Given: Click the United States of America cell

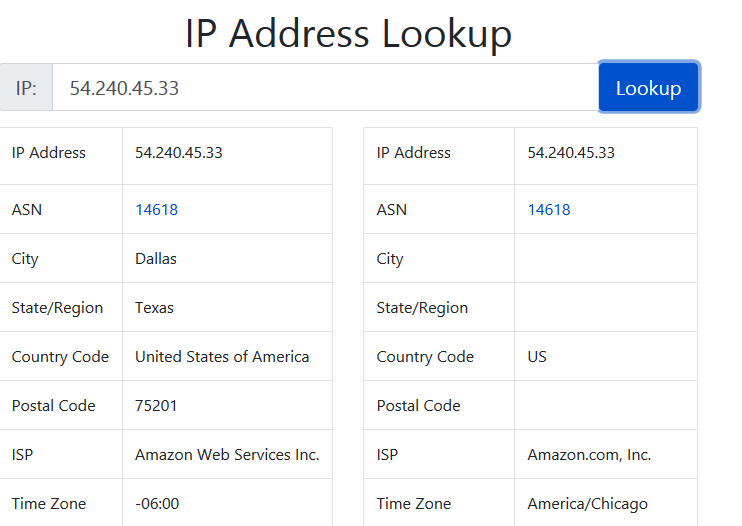Looking at the screenshot, I should click(x=222, y=357).
